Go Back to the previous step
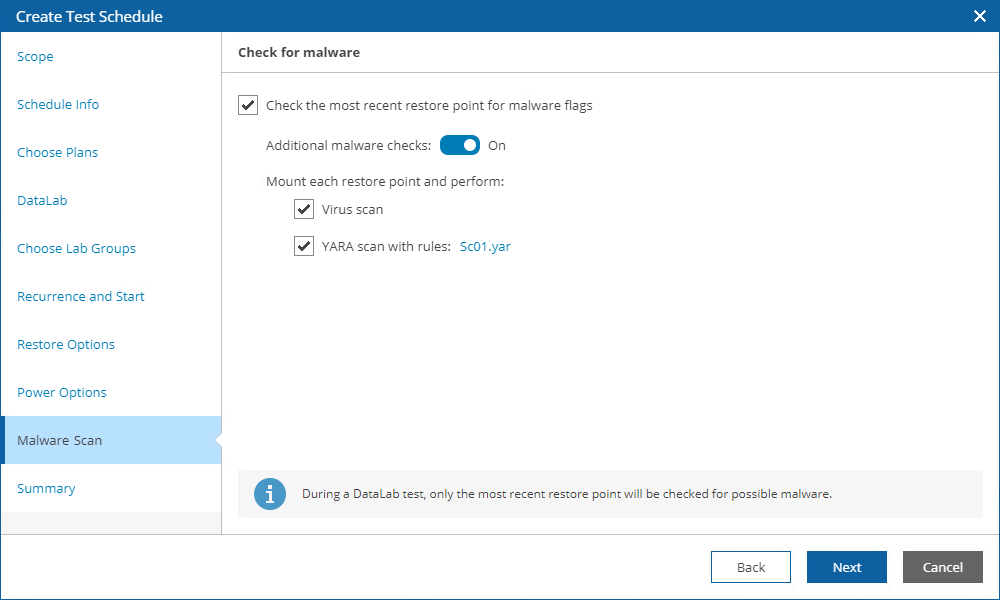The height and width of the screenshot is (600, 1000). coord(750,567)
